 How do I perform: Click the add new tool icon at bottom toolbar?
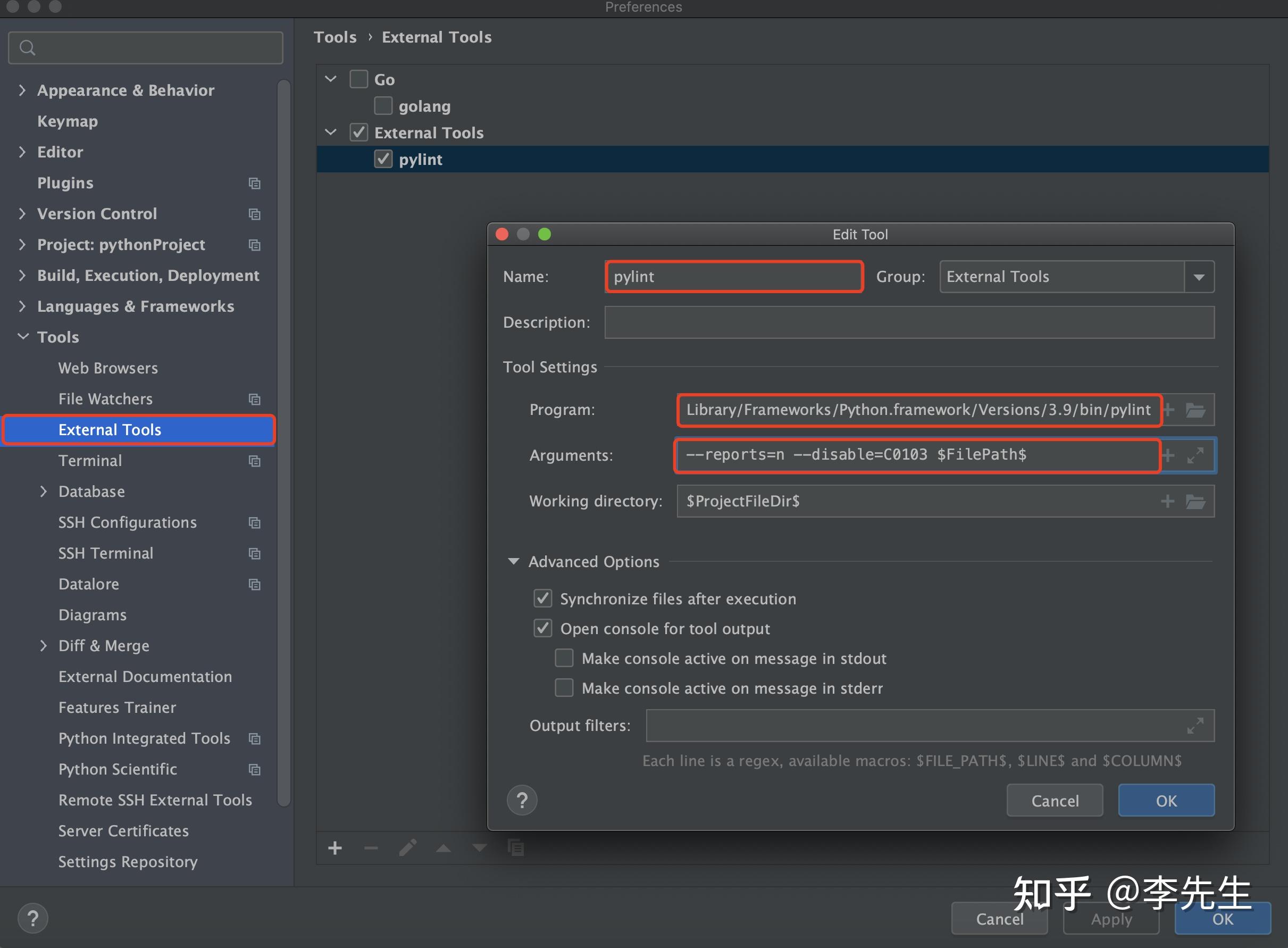(335, 848)
